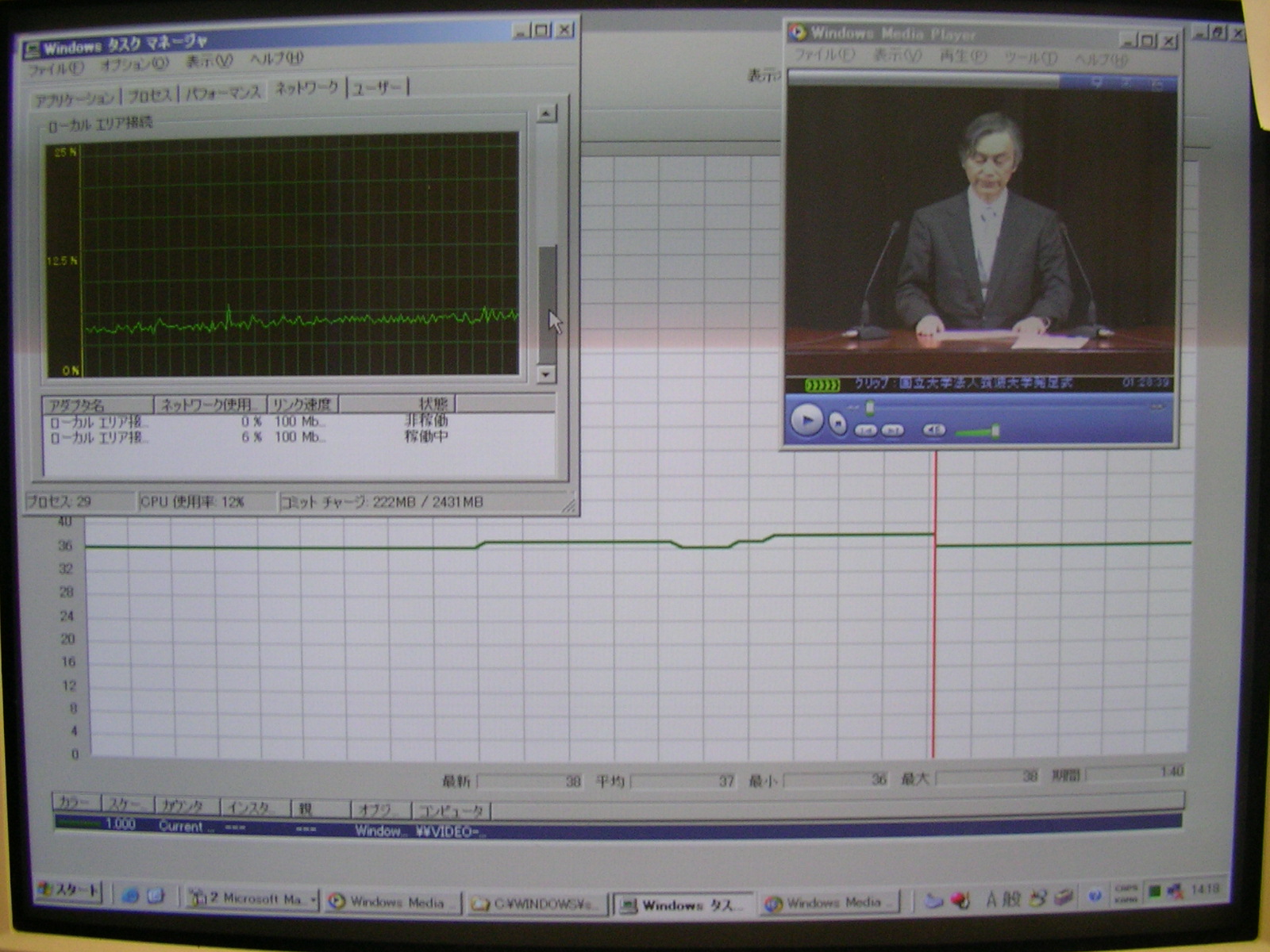1270x952 pixels.
Task: Click the IME input mode A indicator
Action: point(991,899)
